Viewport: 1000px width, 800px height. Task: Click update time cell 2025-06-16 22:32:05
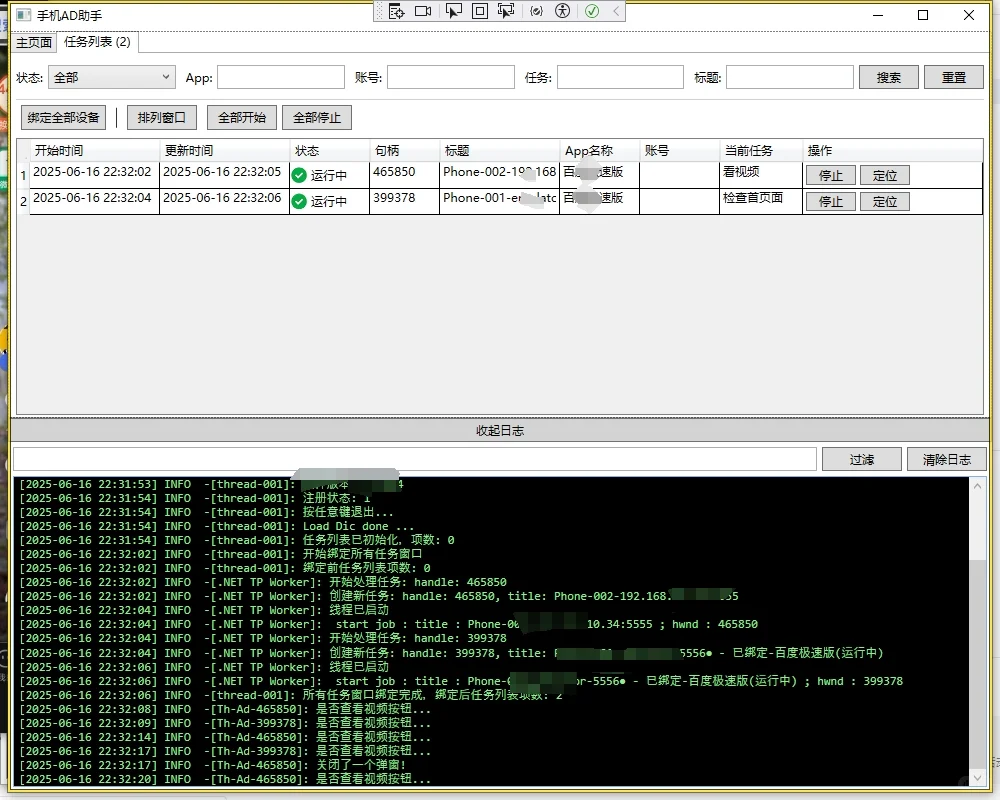pyautogui.click(x=224, y=175)
